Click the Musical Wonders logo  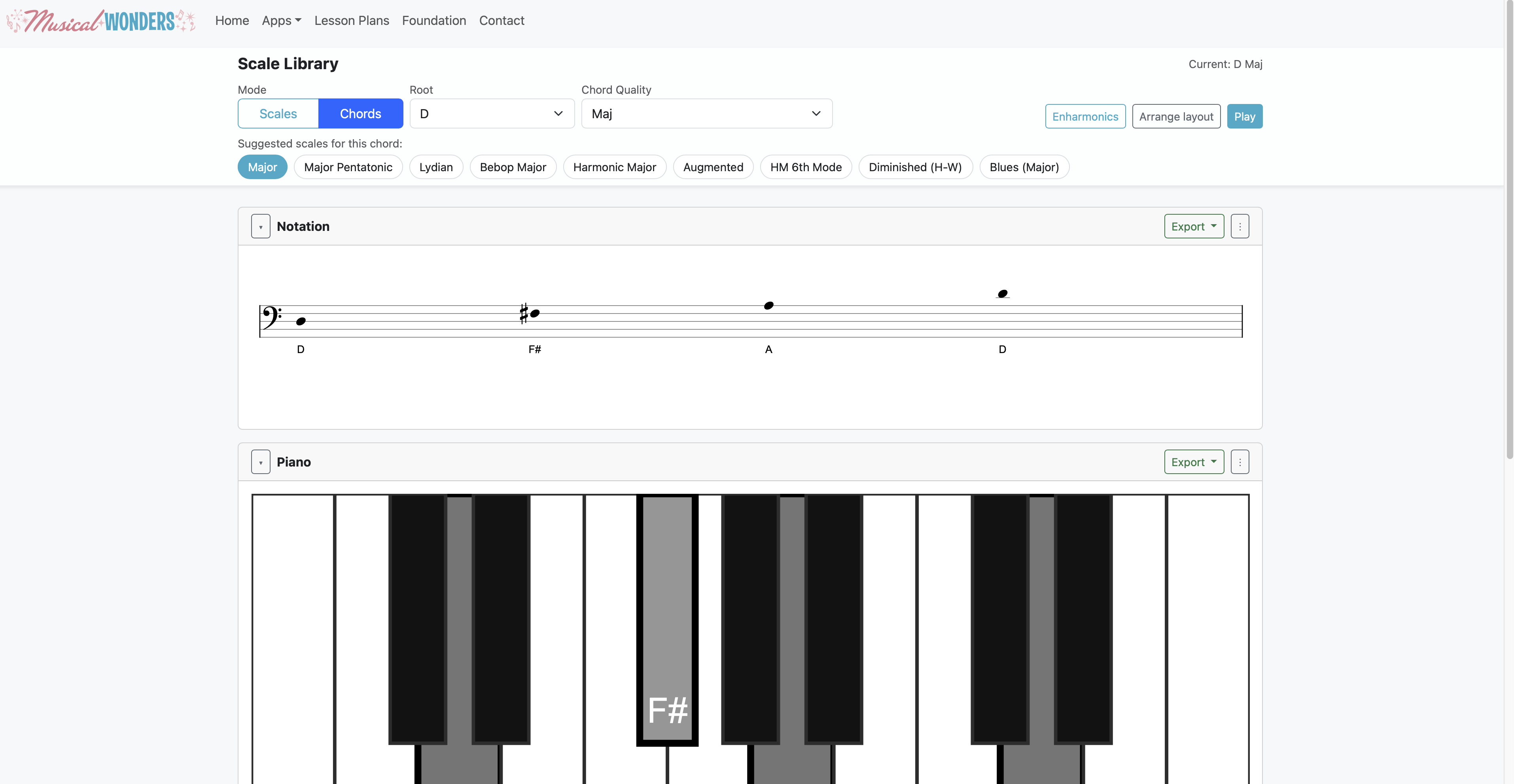point(100,21)
